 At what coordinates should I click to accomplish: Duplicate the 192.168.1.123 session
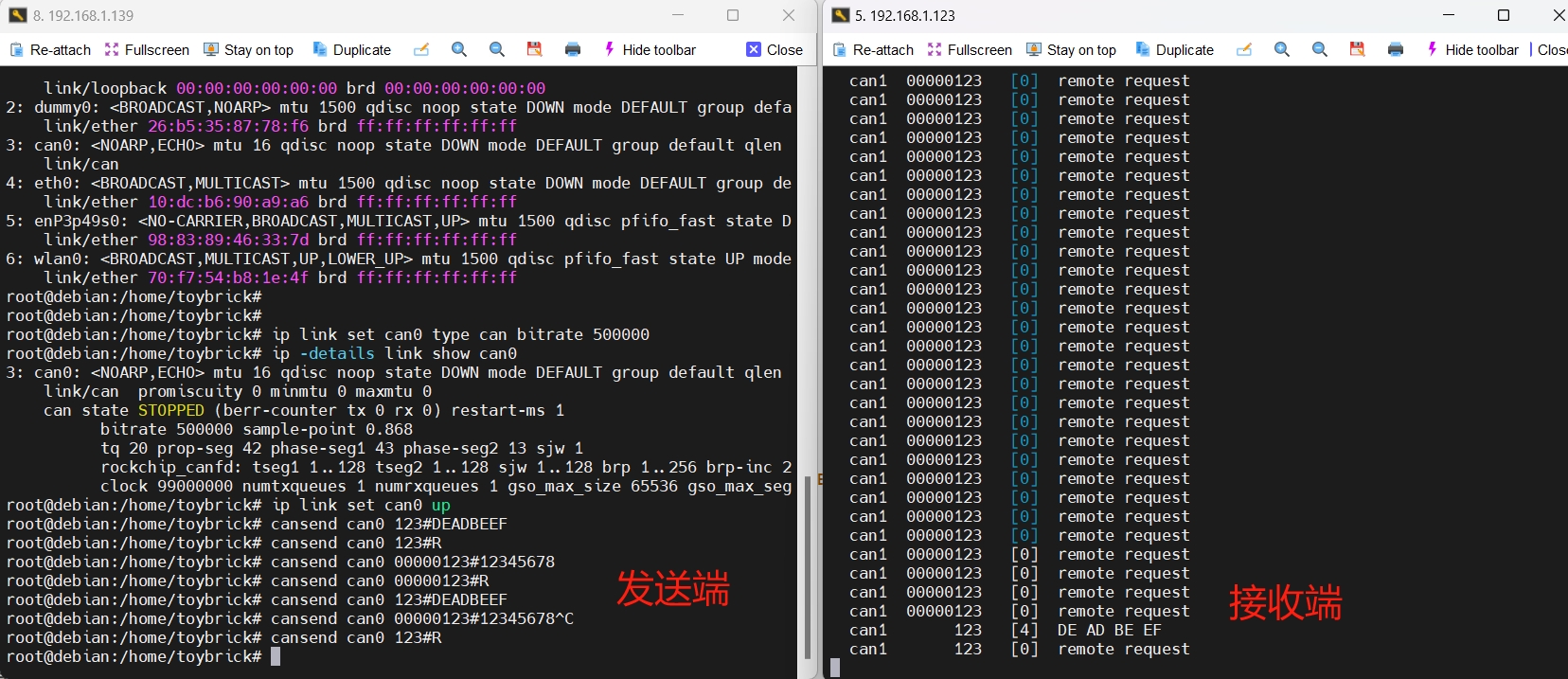click(1174, 49)
